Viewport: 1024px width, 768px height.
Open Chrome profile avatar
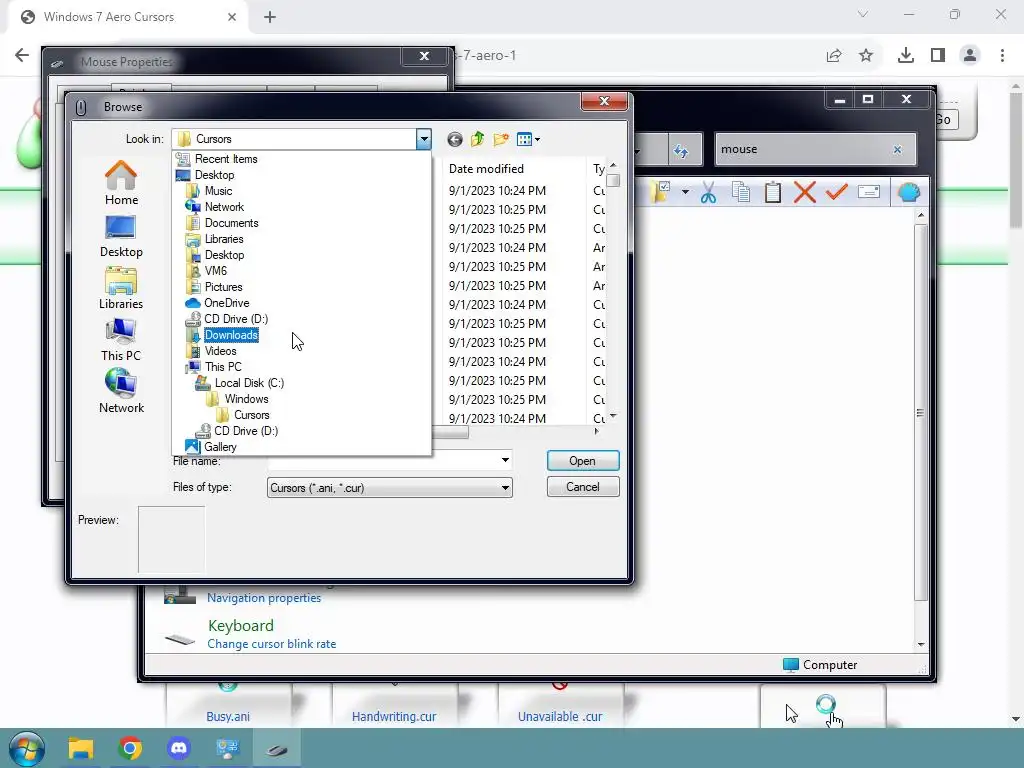tap(970, 56)
